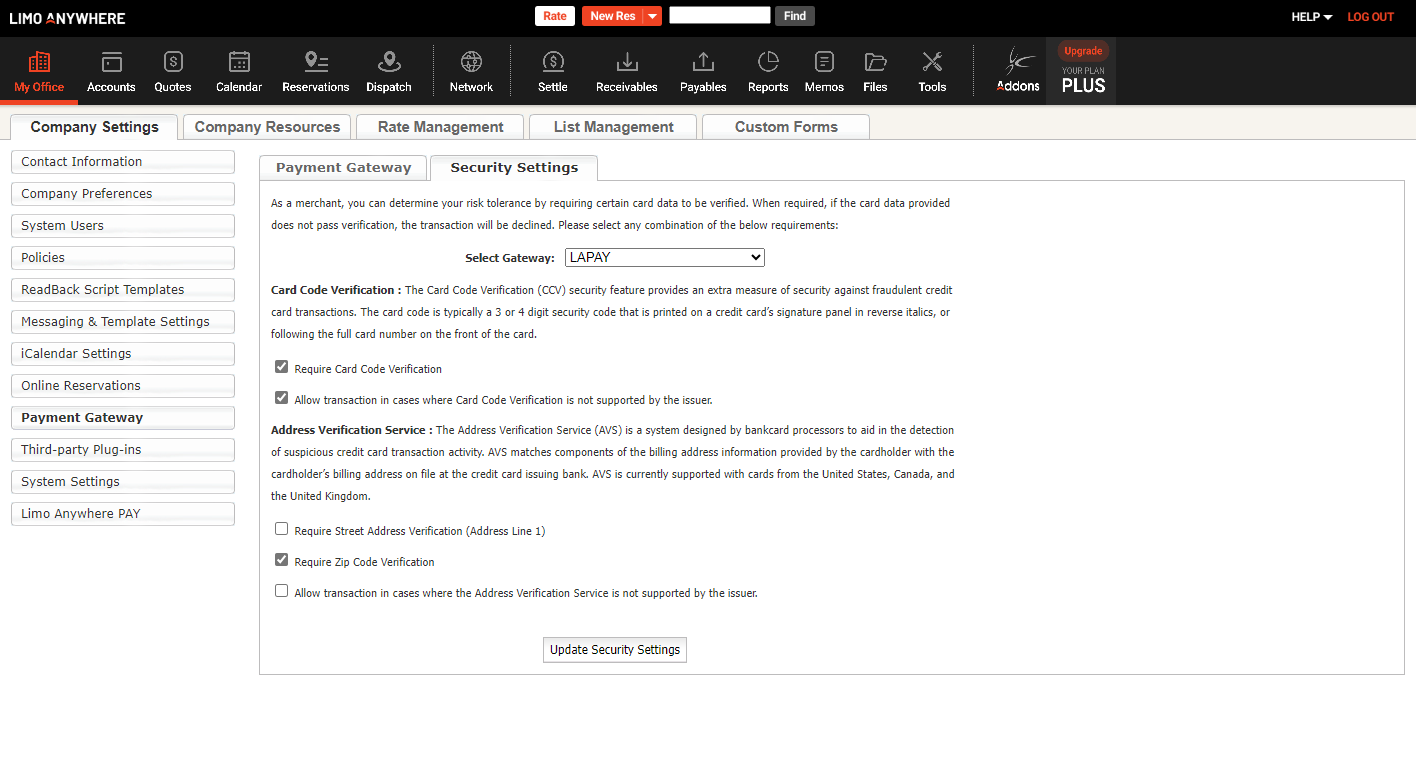Open System Users in the sidebar
The image size is (1416, 775).
[122, 226]
